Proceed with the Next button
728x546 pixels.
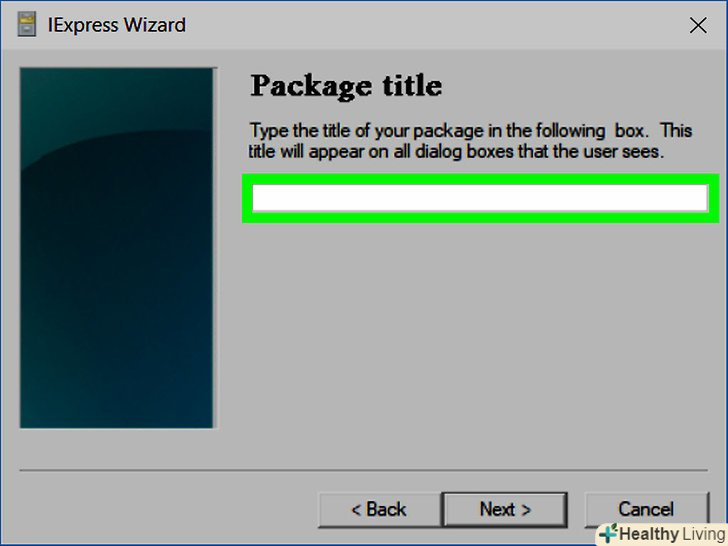(x=505, y=510)
